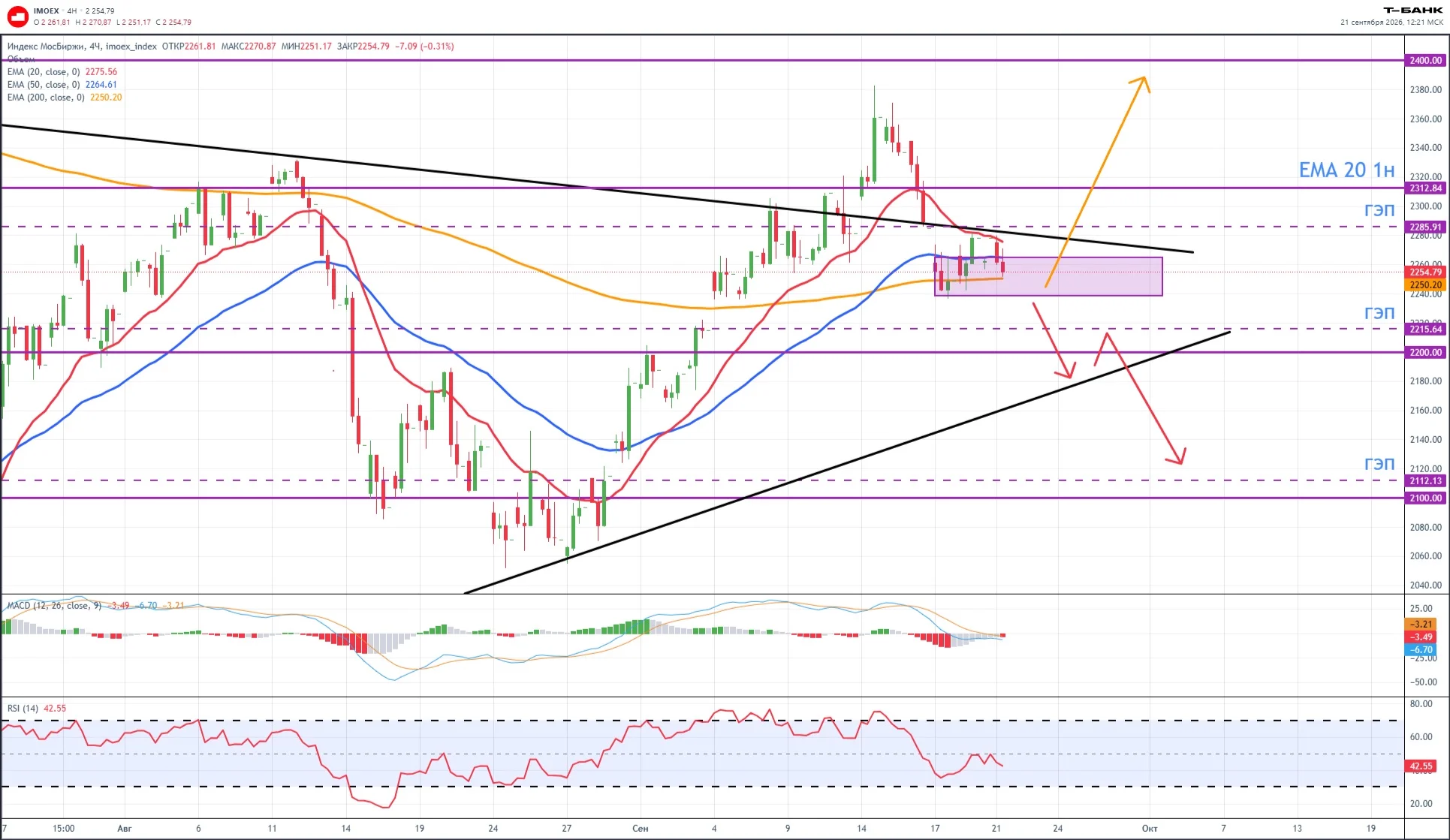
Task: Select the purple consolidation zone rectangle
Action: tap(1048, 276)
